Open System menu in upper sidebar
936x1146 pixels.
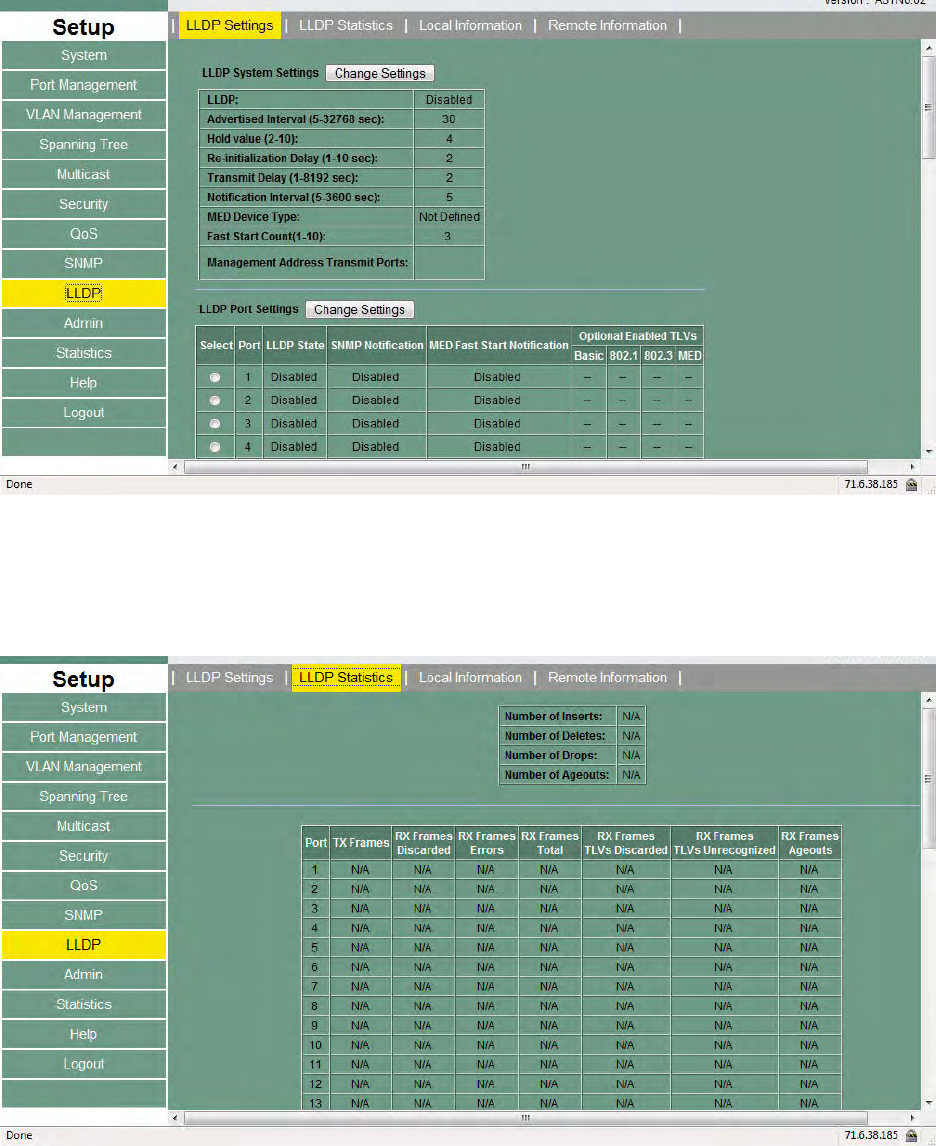click(84, 56)
